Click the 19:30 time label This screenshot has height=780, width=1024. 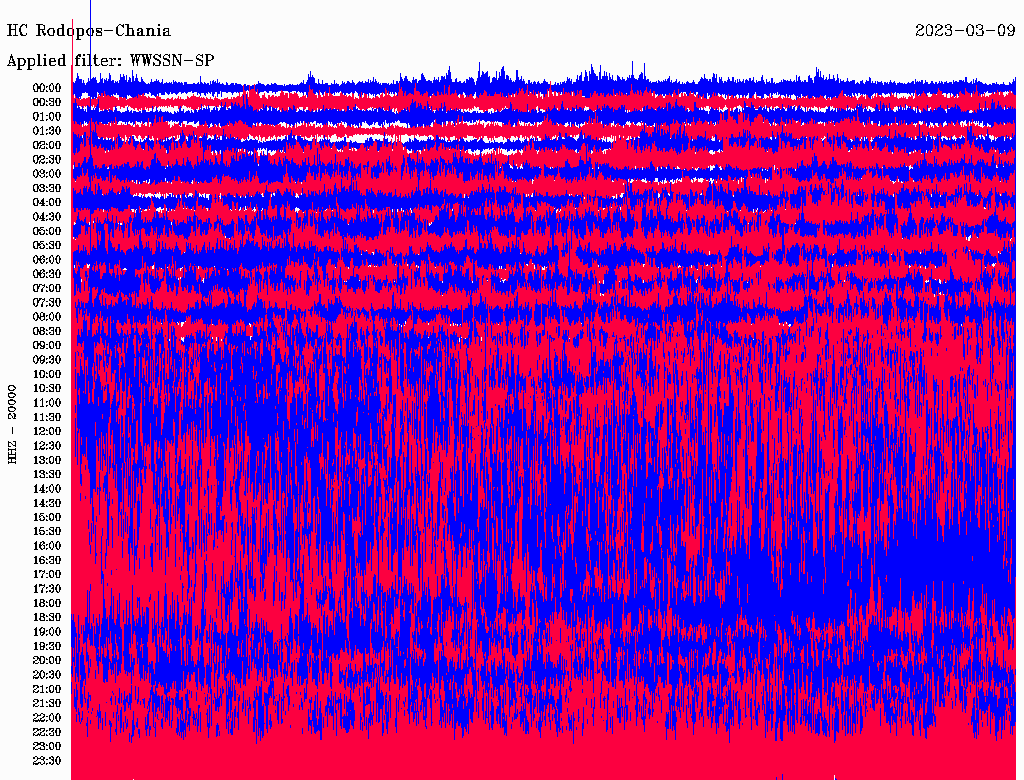[47, 646]
